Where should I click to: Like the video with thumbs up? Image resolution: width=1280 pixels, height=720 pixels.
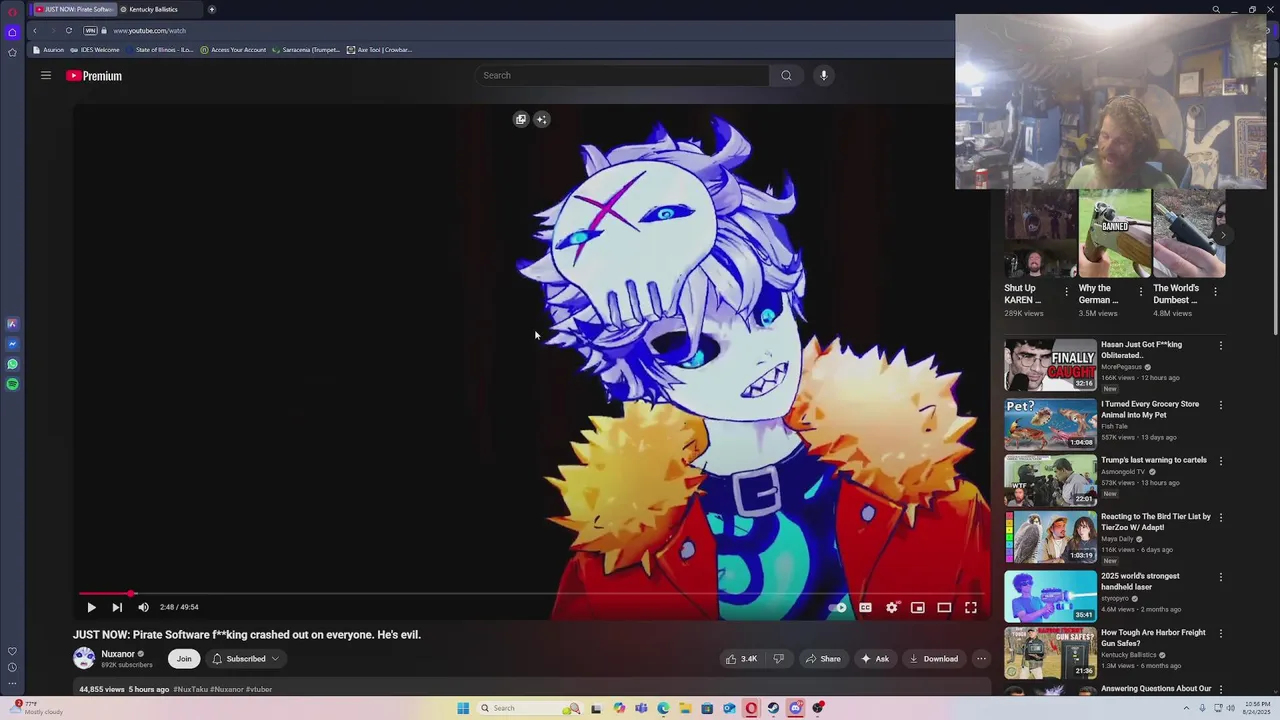[741, 659]
